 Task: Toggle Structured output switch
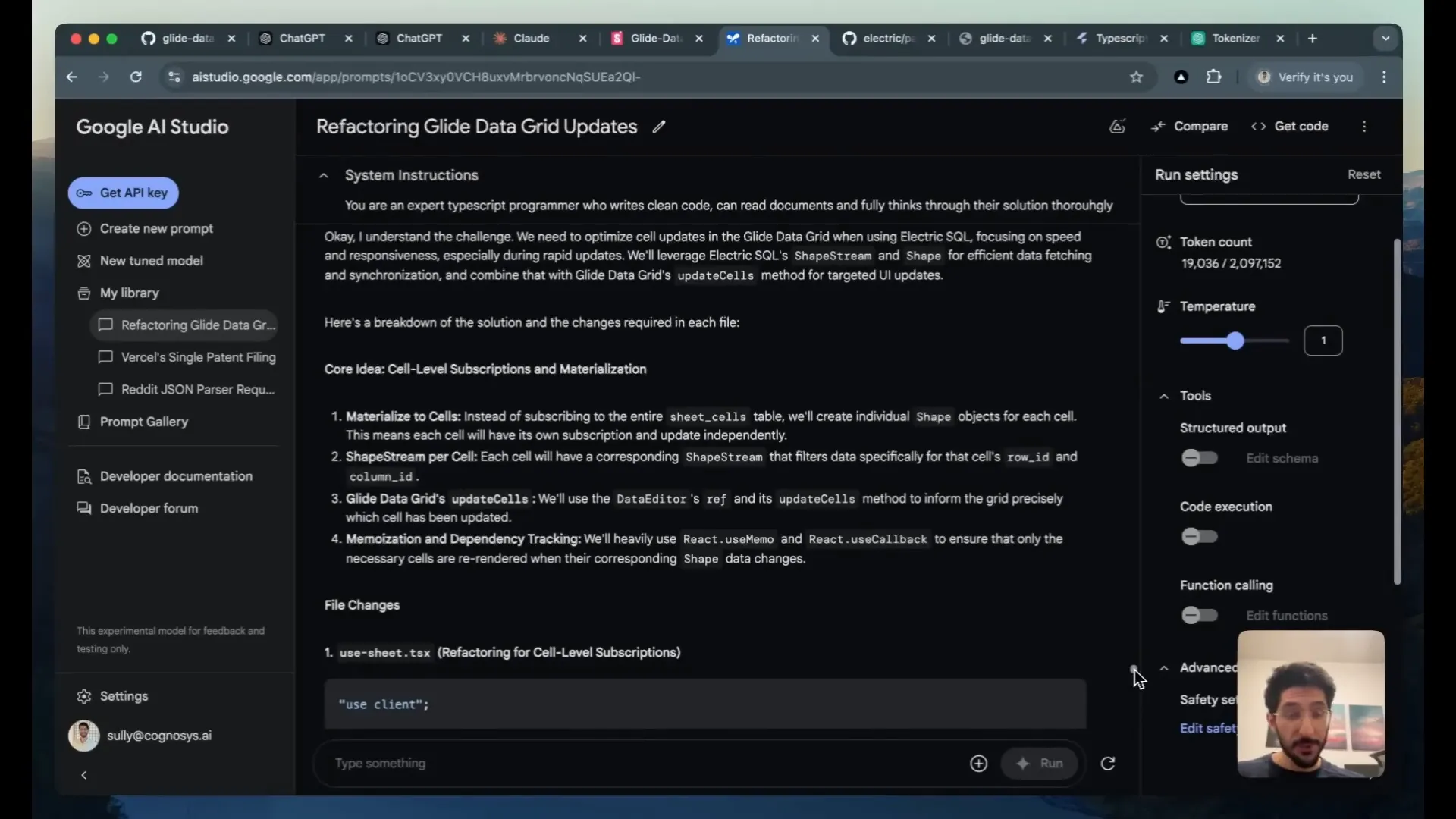tap(1200, 458)
